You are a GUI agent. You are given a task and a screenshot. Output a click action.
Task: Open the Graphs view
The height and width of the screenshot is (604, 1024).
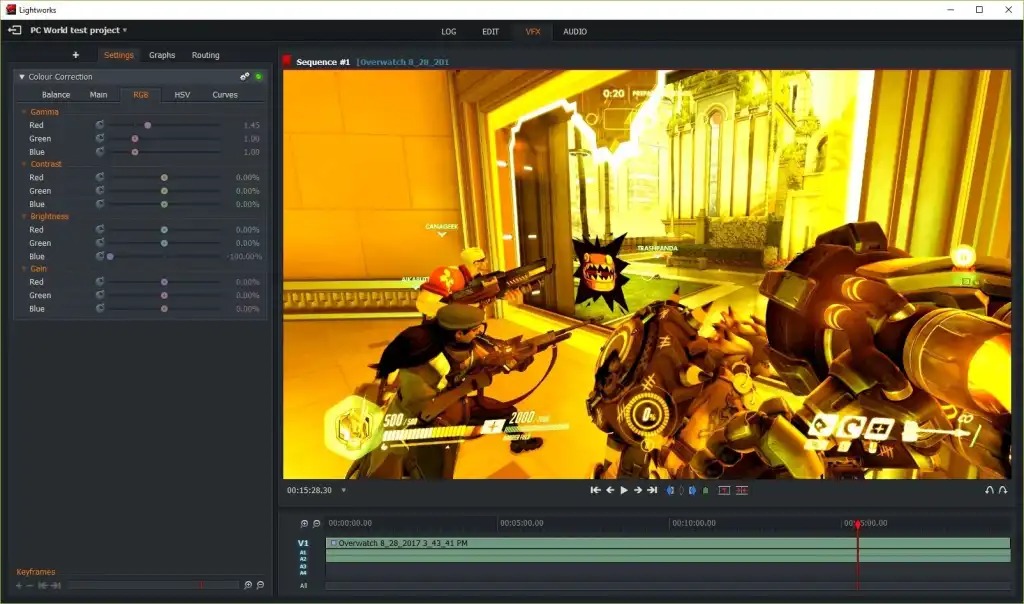pyautogui.click(x=162, y=55)
